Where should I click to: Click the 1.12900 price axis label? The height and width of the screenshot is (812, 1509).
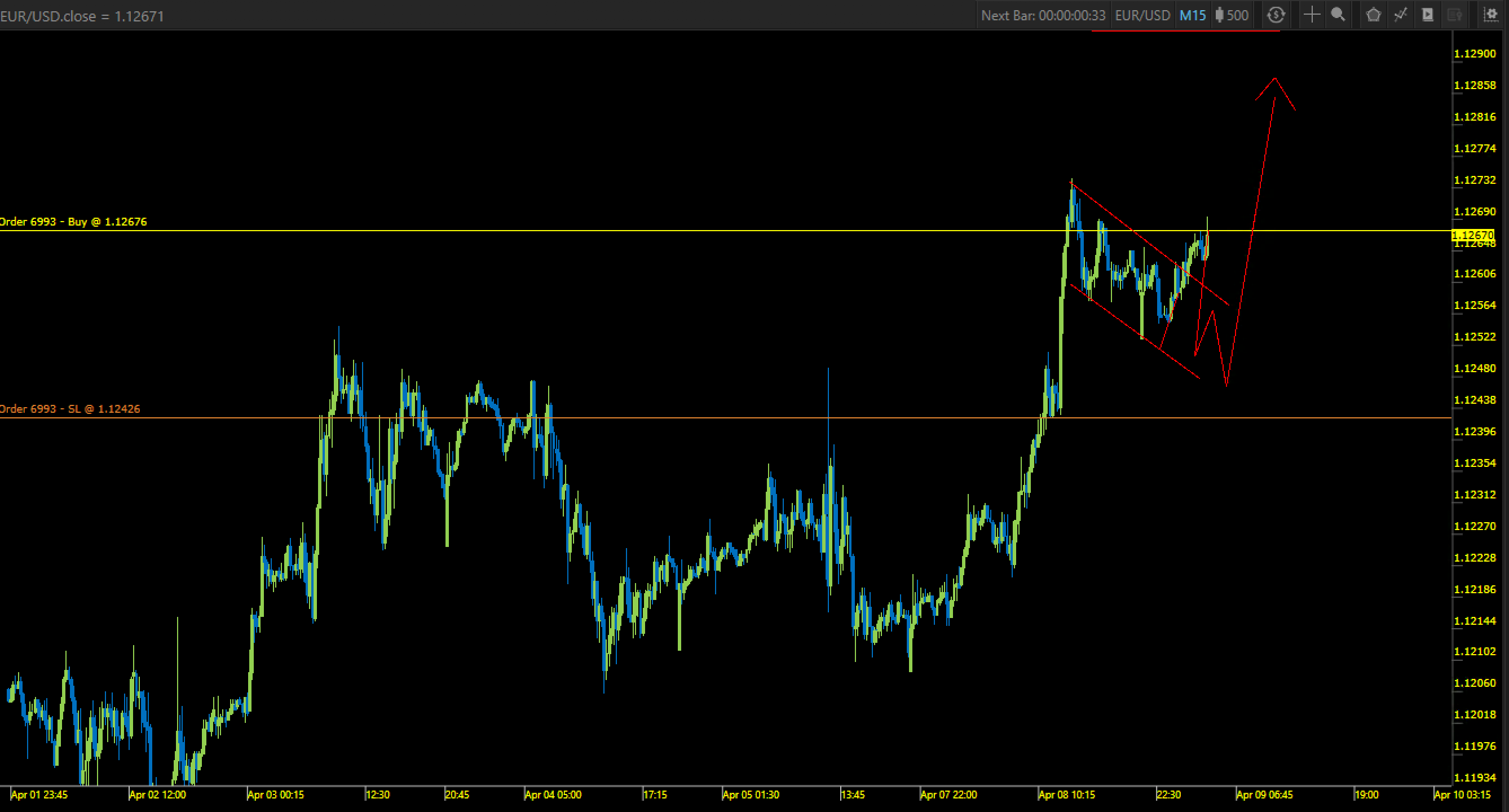(1475, 54)
